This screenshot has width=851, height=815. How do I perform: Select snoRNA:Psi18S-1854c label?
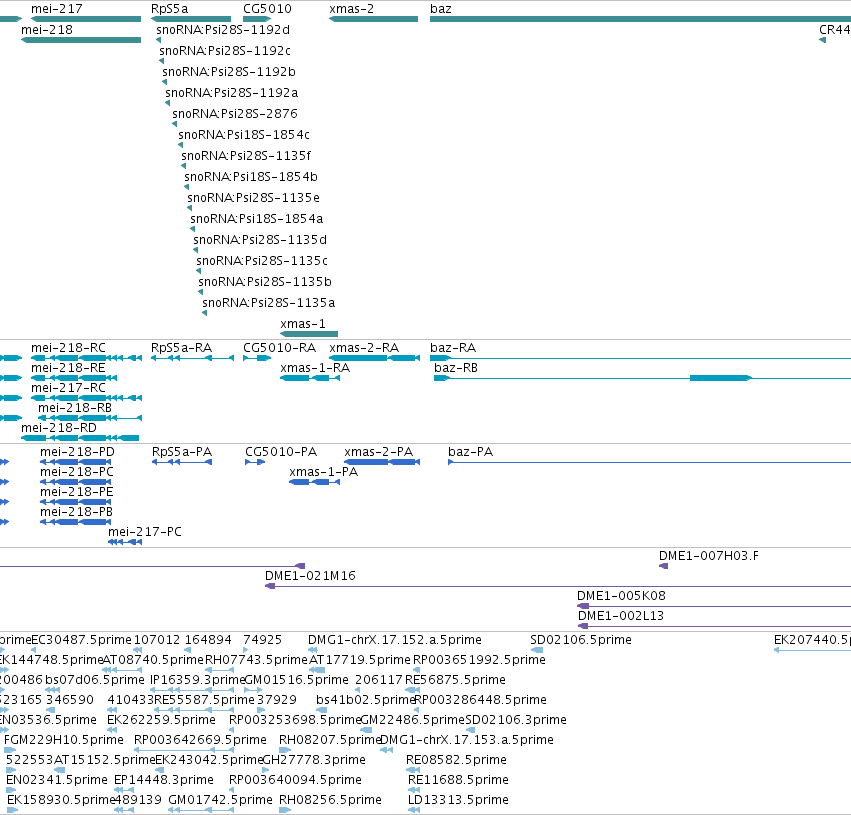(244, 135)
